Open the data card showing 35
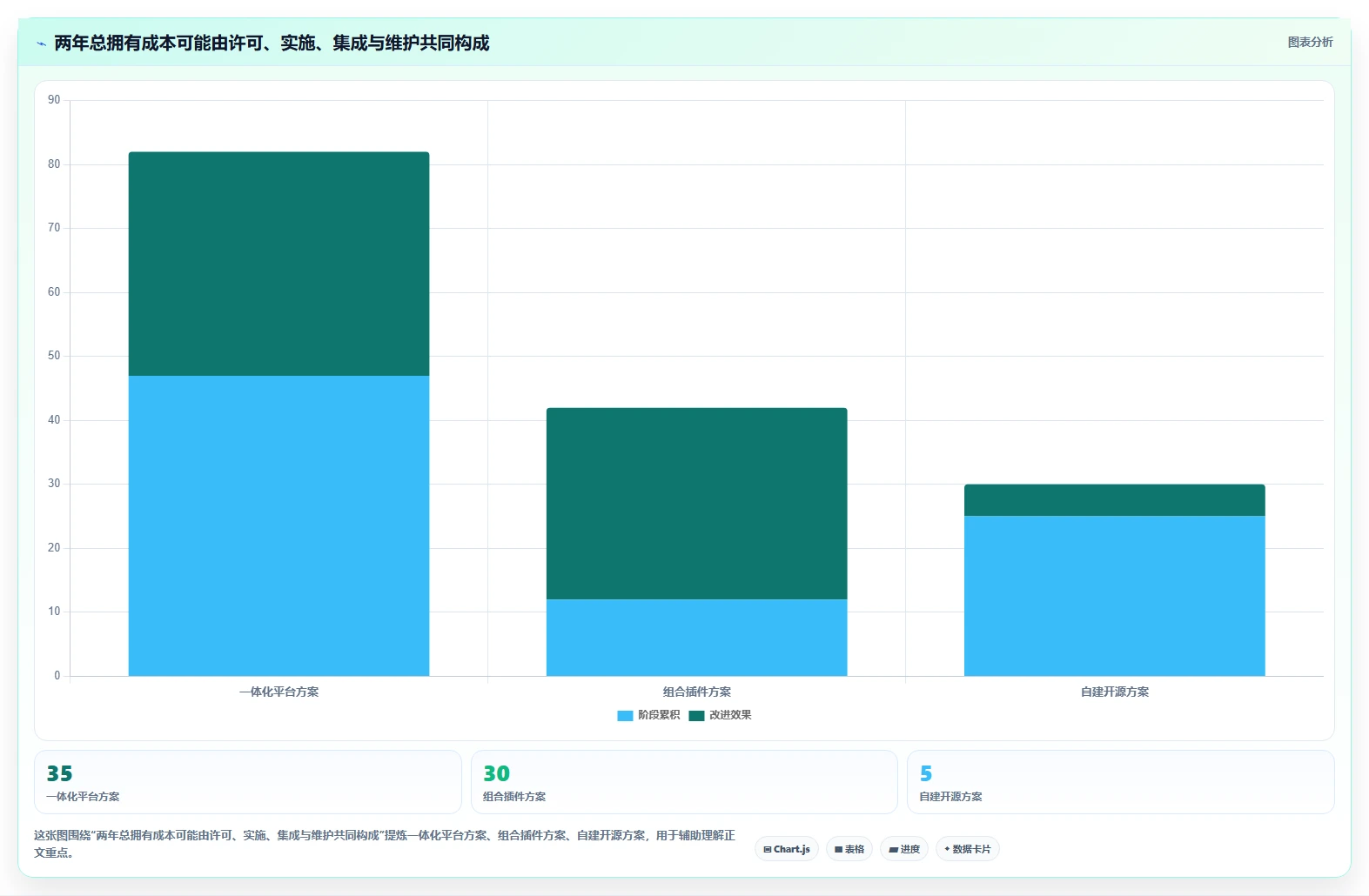The image size is (1369, 896). click(x=247, y=782)
